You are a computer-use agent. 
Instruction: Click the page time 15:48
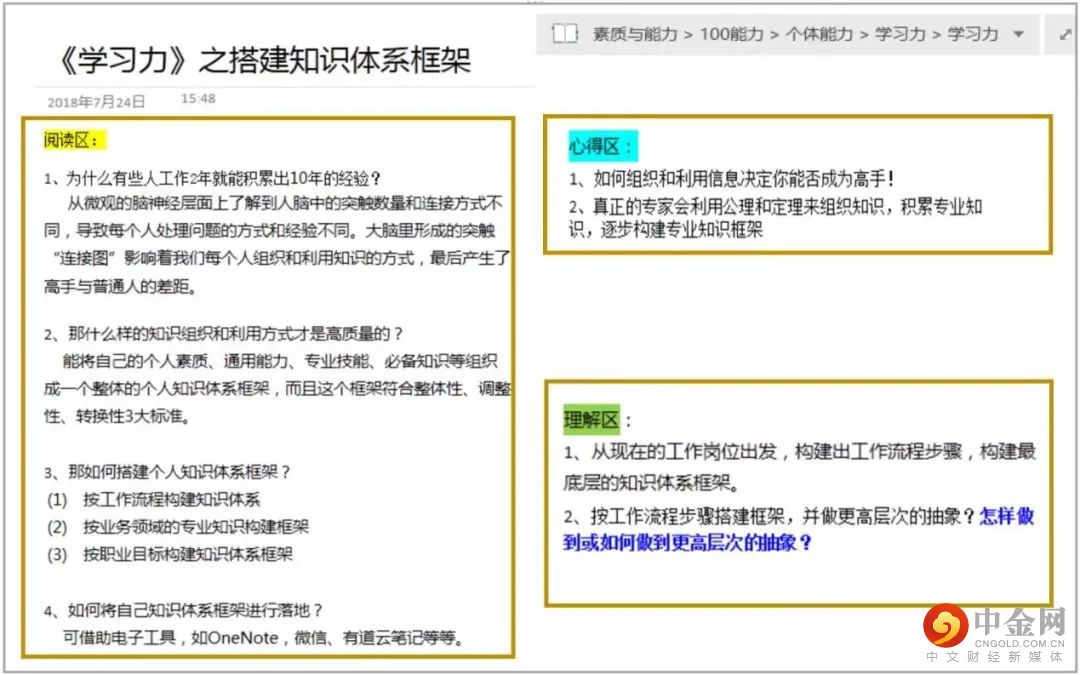[x=198, y=98]
